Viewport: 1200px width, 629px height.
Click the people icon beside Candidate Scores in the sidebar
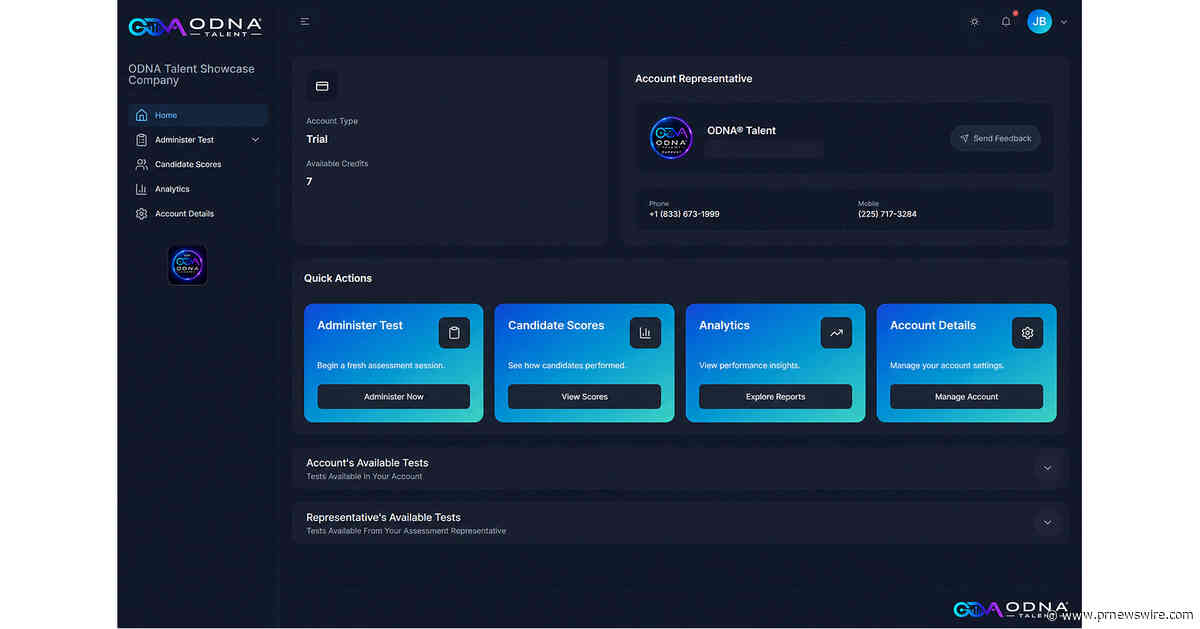pos(141,164)
